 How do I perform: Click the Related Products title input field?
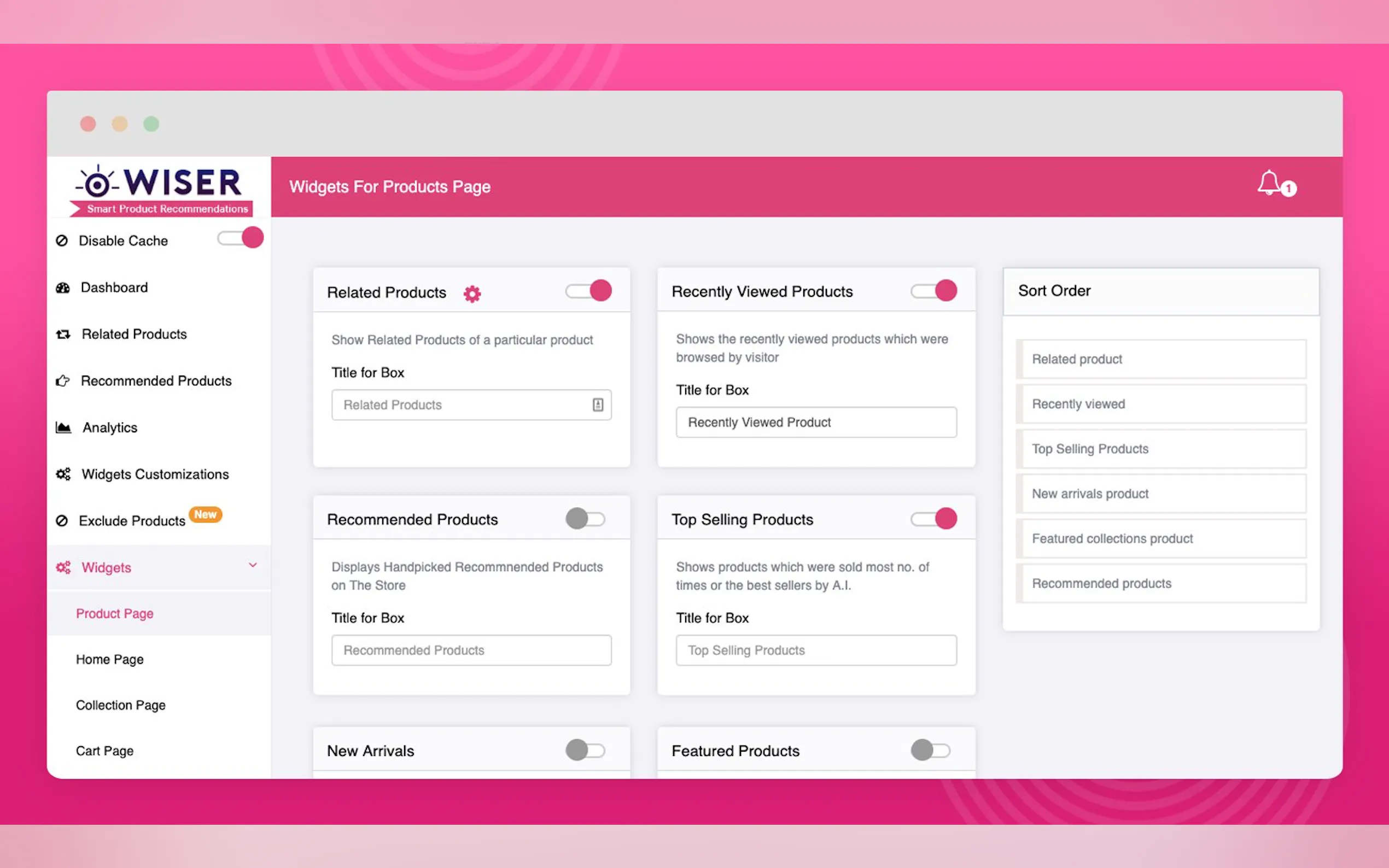point(471,404)
